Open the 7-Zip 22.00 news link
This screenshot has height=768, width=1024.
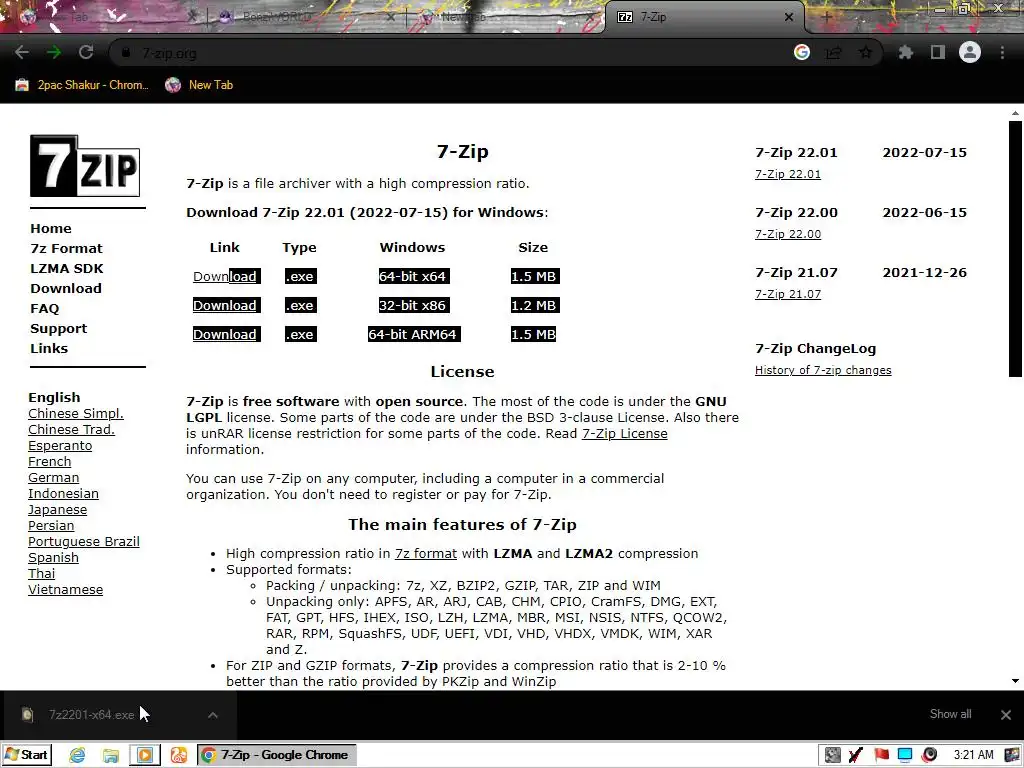tap(788, 234)
